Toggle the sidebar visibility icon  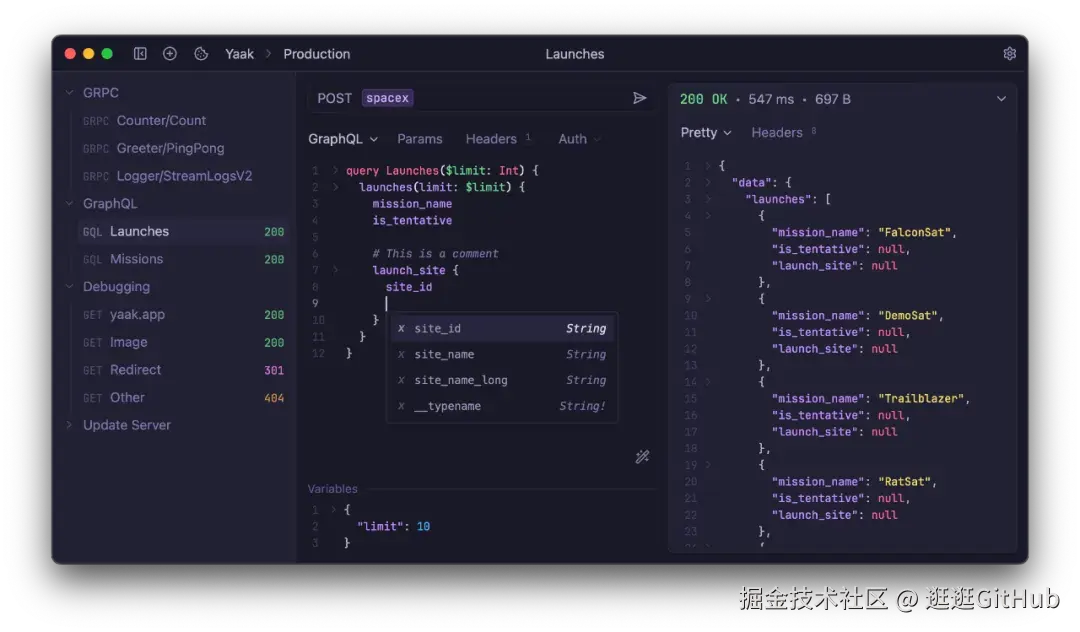140,53
